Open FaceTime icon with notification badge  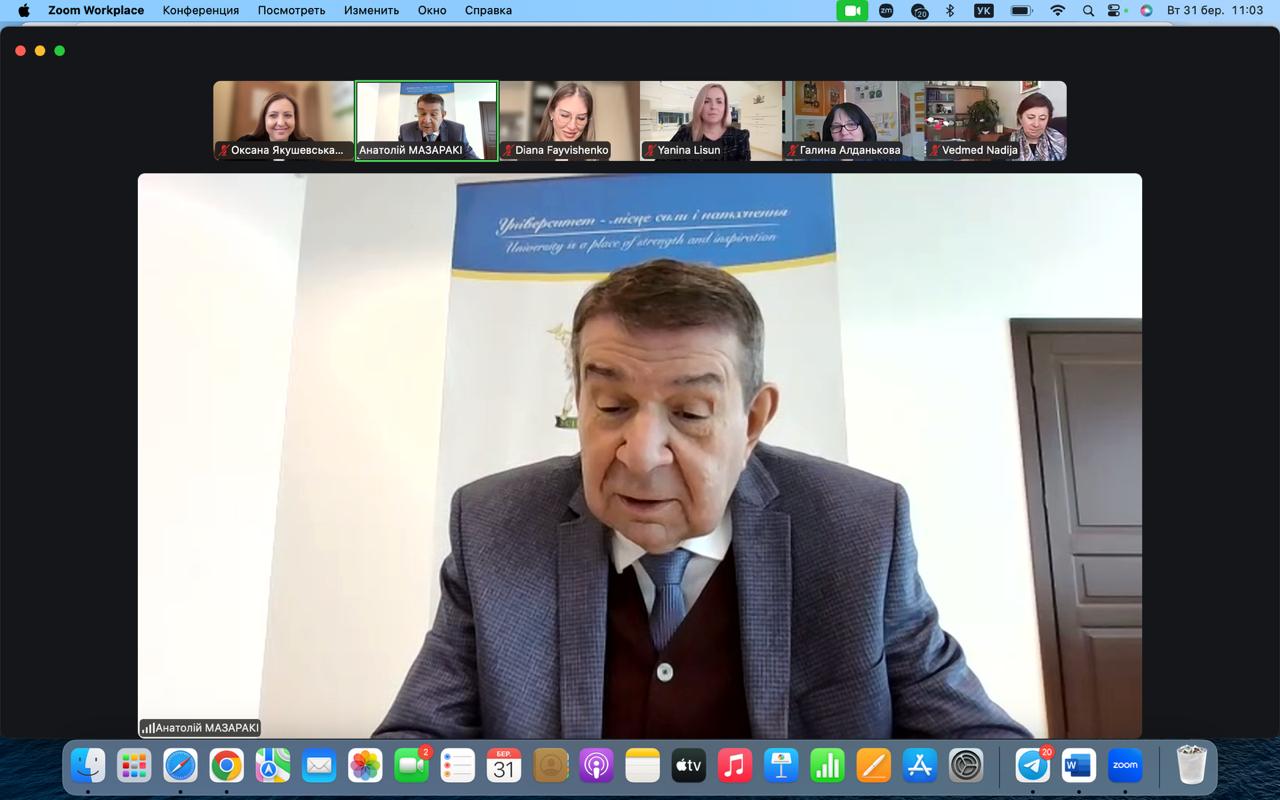(411, 766)
